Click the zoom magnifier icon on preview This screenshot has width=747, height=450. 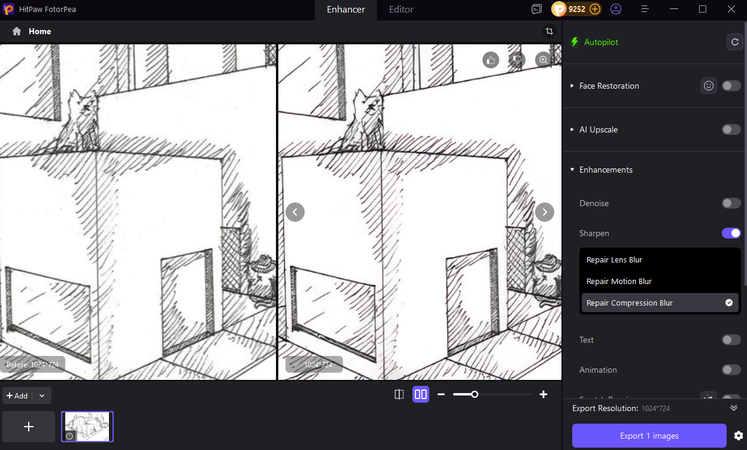coord(543,60)
